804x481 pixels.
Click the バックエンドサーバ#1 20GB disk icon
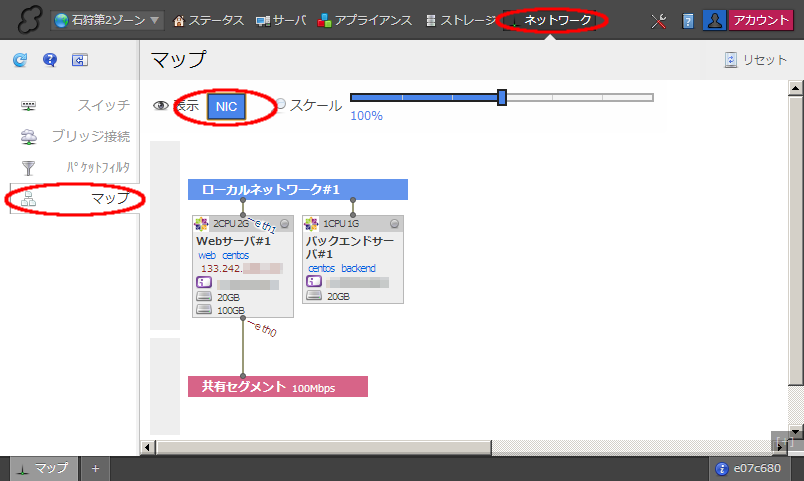pyautogui.click(x=314, y=296)
